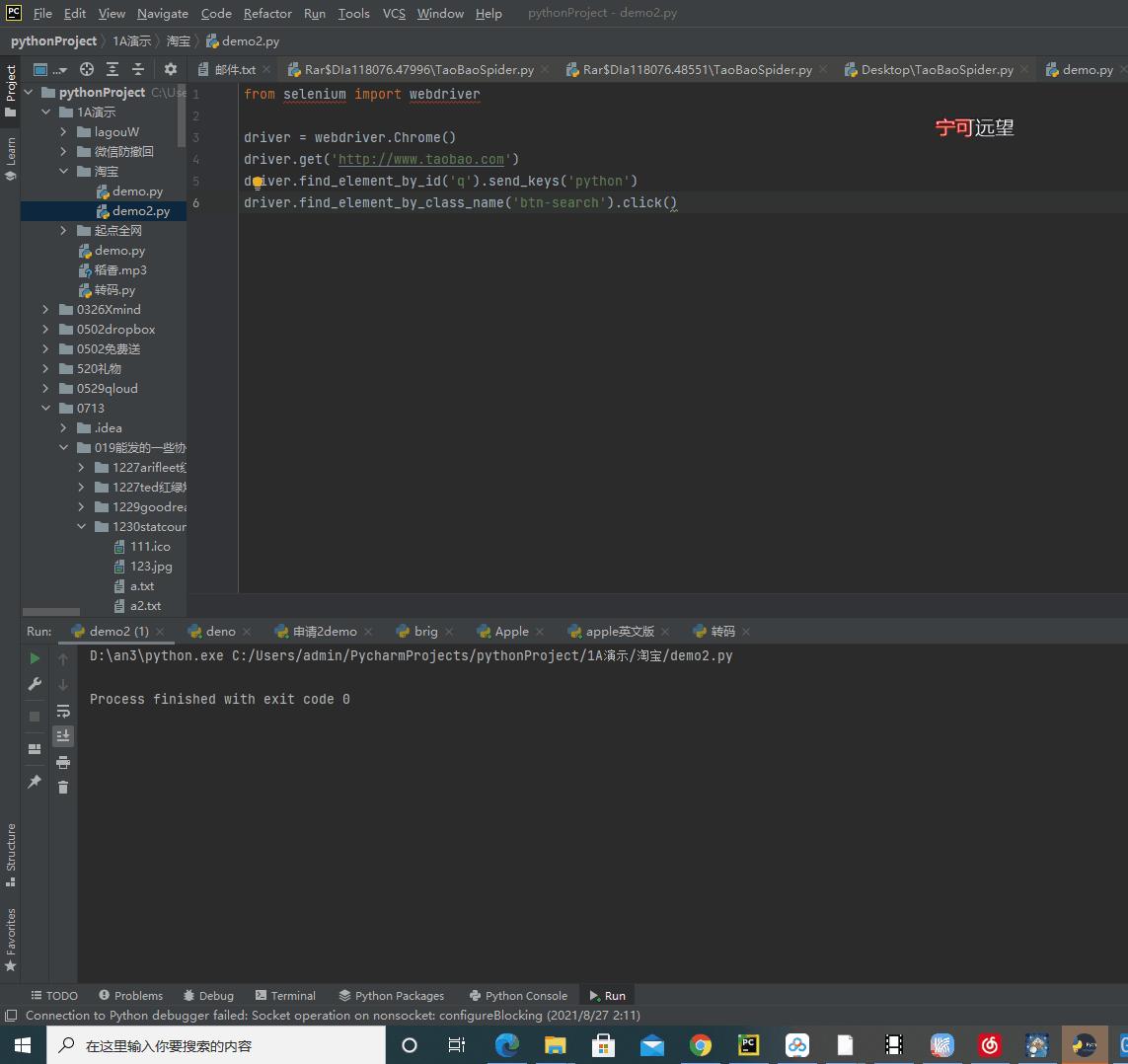This screenshot has height=1064, width=1128.
Task: Toggle soft-wrap in the console
Action: coord(63,711)
